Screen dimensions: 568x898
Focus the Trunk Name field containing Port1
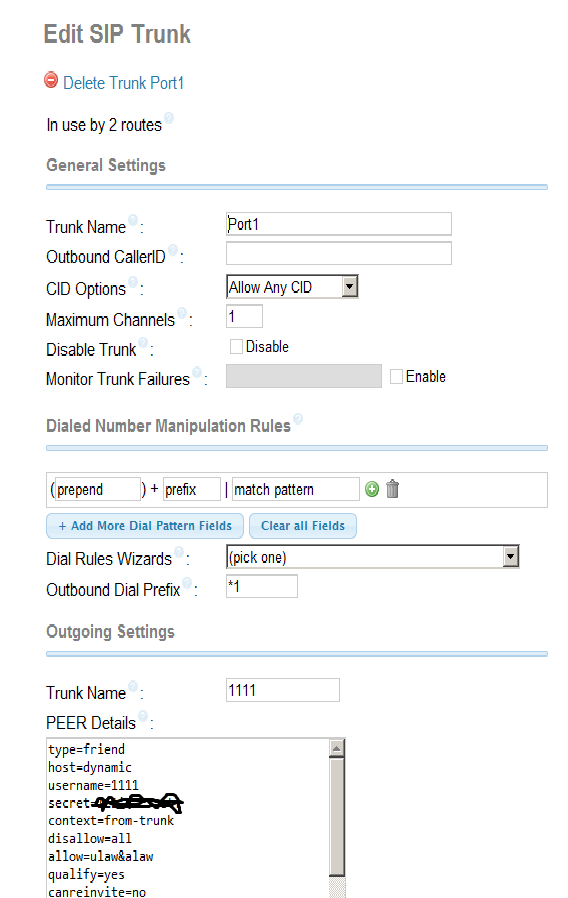[x=339, y=224]
